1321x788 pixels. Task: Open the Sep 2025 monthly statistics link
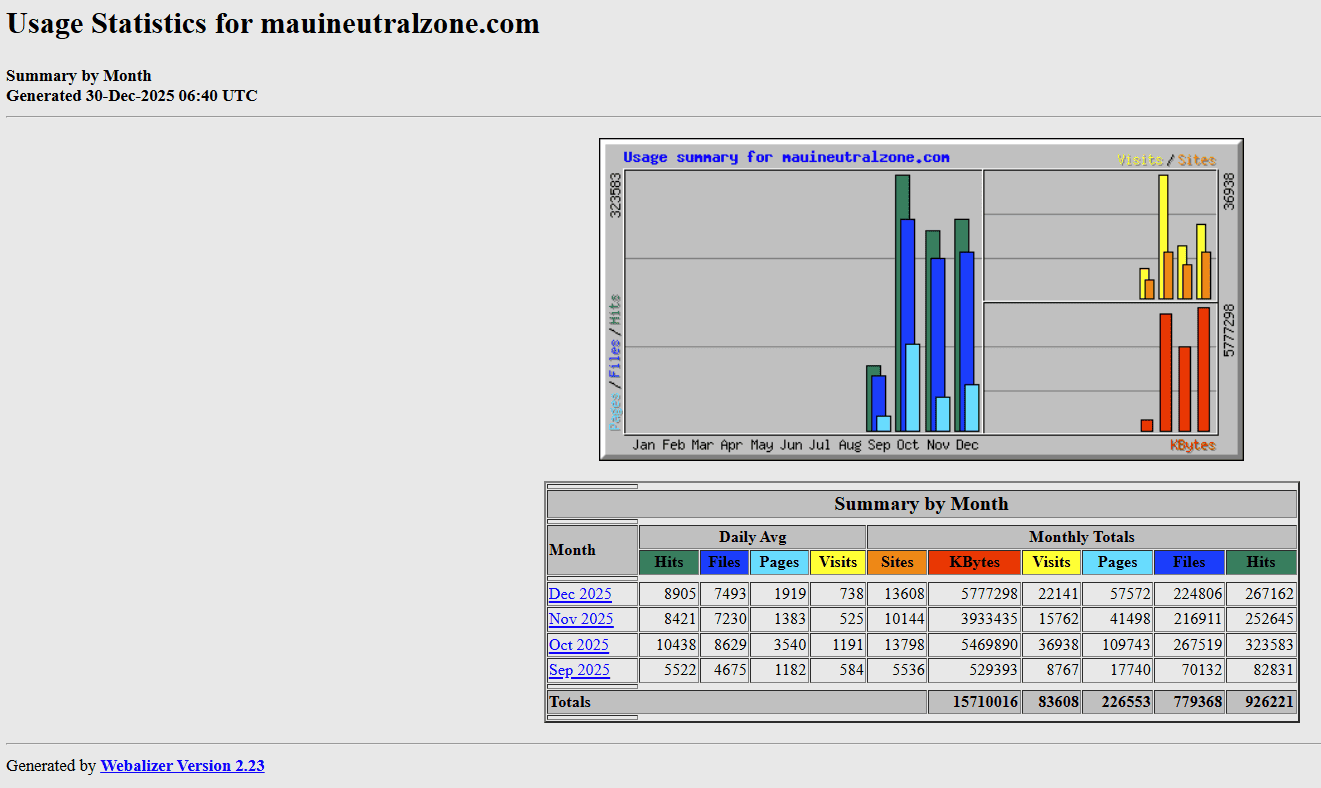tap(578, 670)
